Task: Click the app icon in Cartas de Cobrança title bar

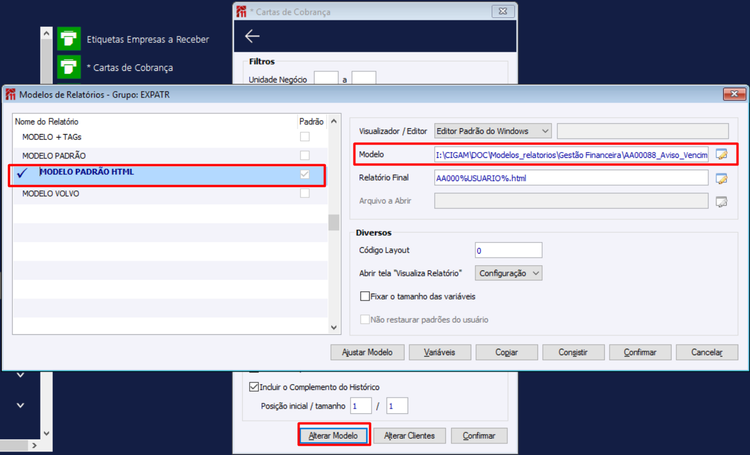Action: pyautogui.click(x=242, y=11)
